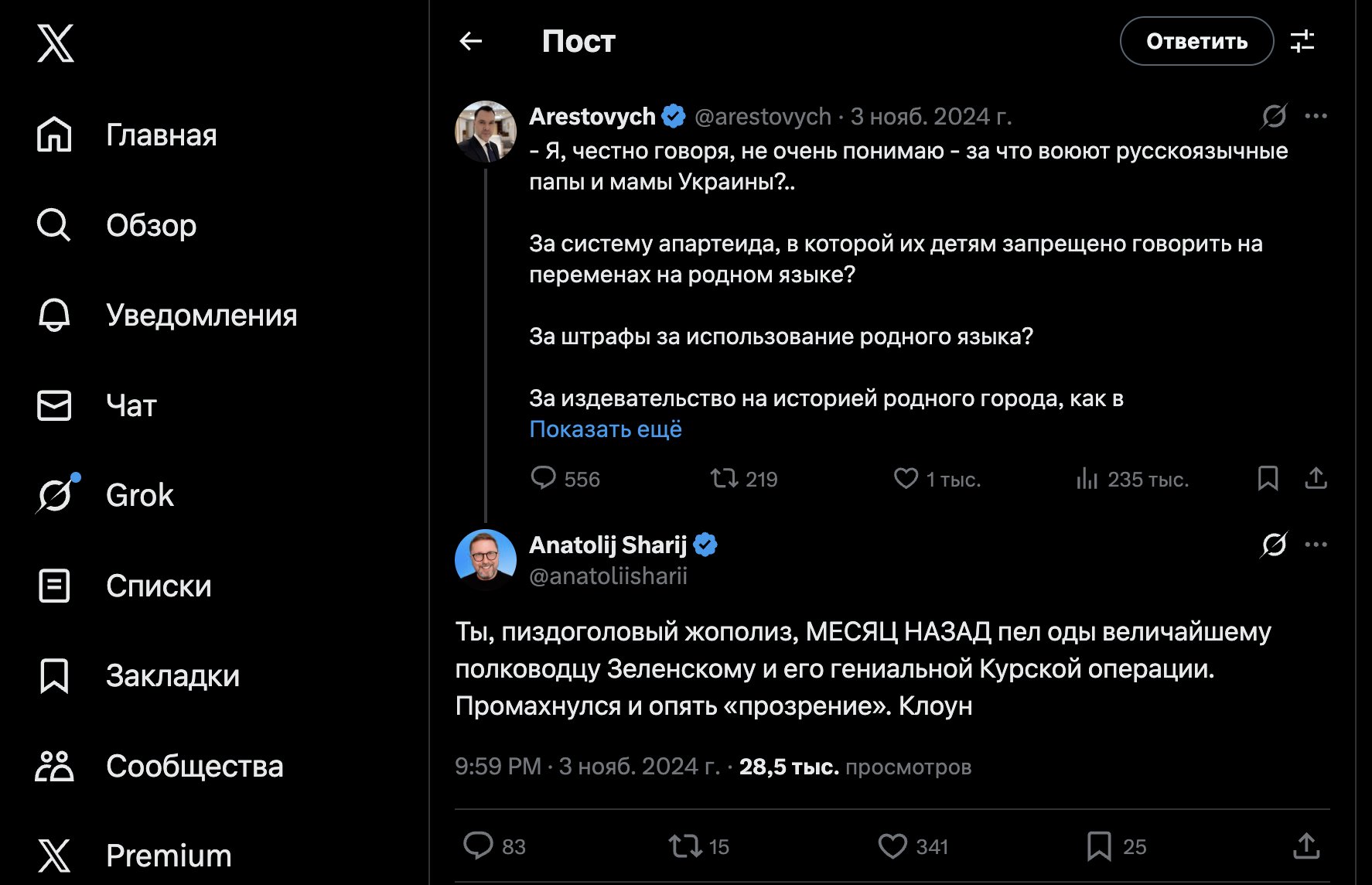This screenshot has width=1372, height=885.
Task: Click Grok icon on Arestovych's post
Action: pyautogui.click(x=1274, y=116)
